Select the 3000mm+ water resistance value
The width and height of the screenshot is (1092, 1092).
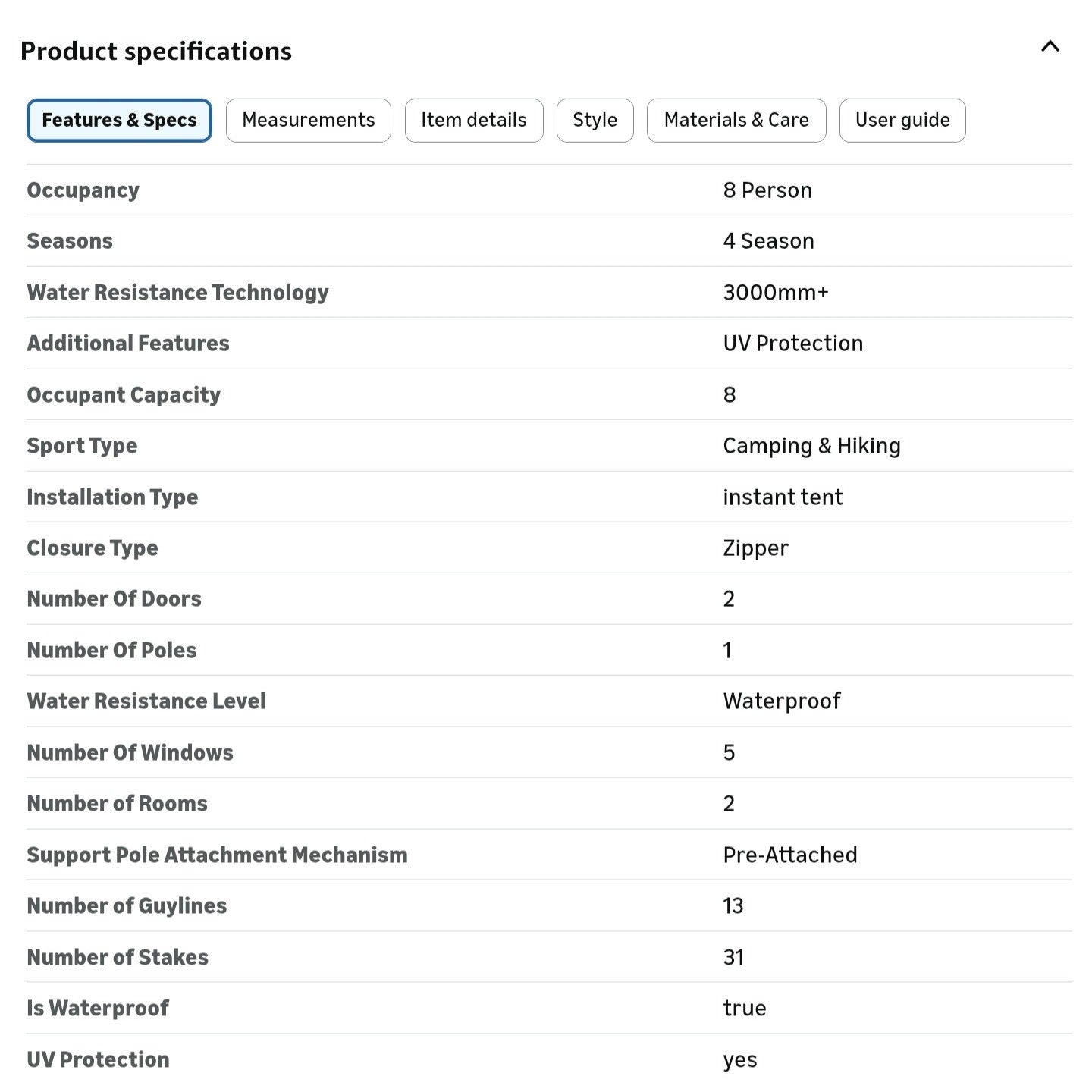tap(776, 293)
